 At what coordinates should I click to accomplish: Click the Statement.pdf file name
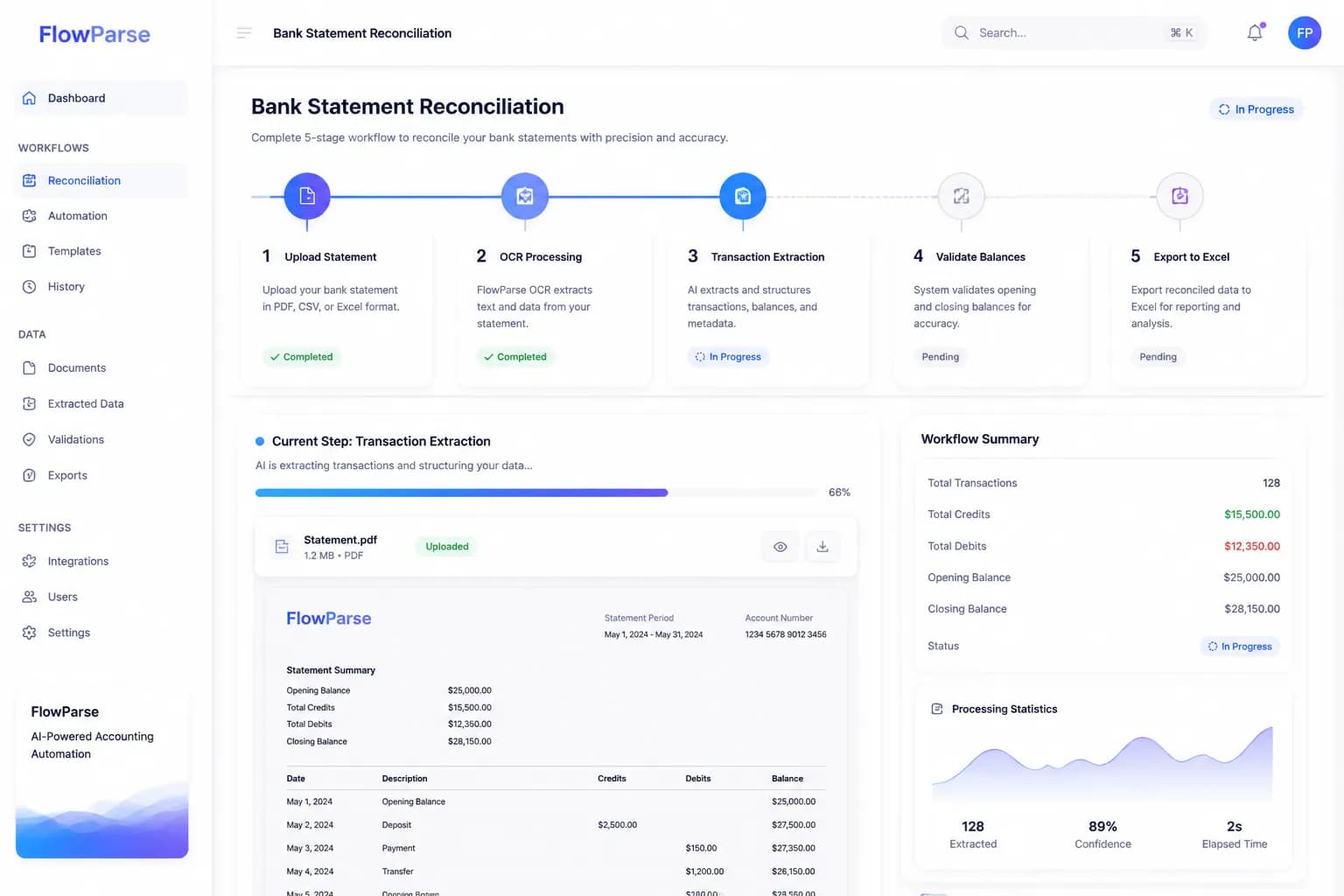pos(340,540)
